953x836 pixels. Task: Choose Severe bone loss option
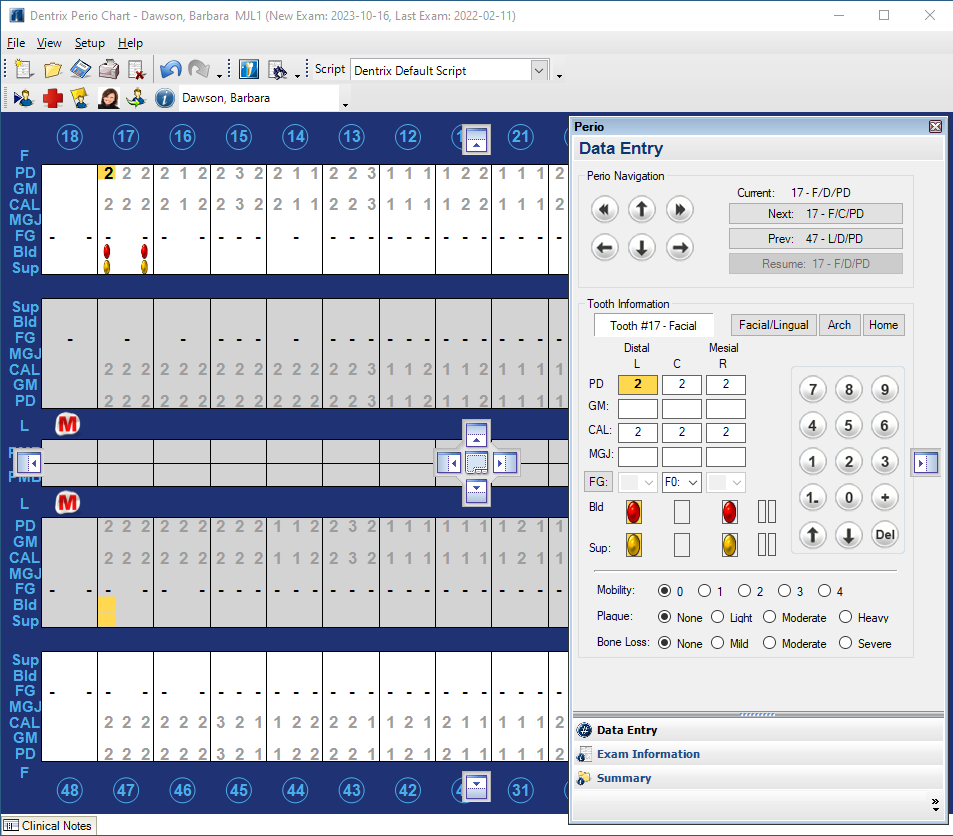tap(845, 643)
